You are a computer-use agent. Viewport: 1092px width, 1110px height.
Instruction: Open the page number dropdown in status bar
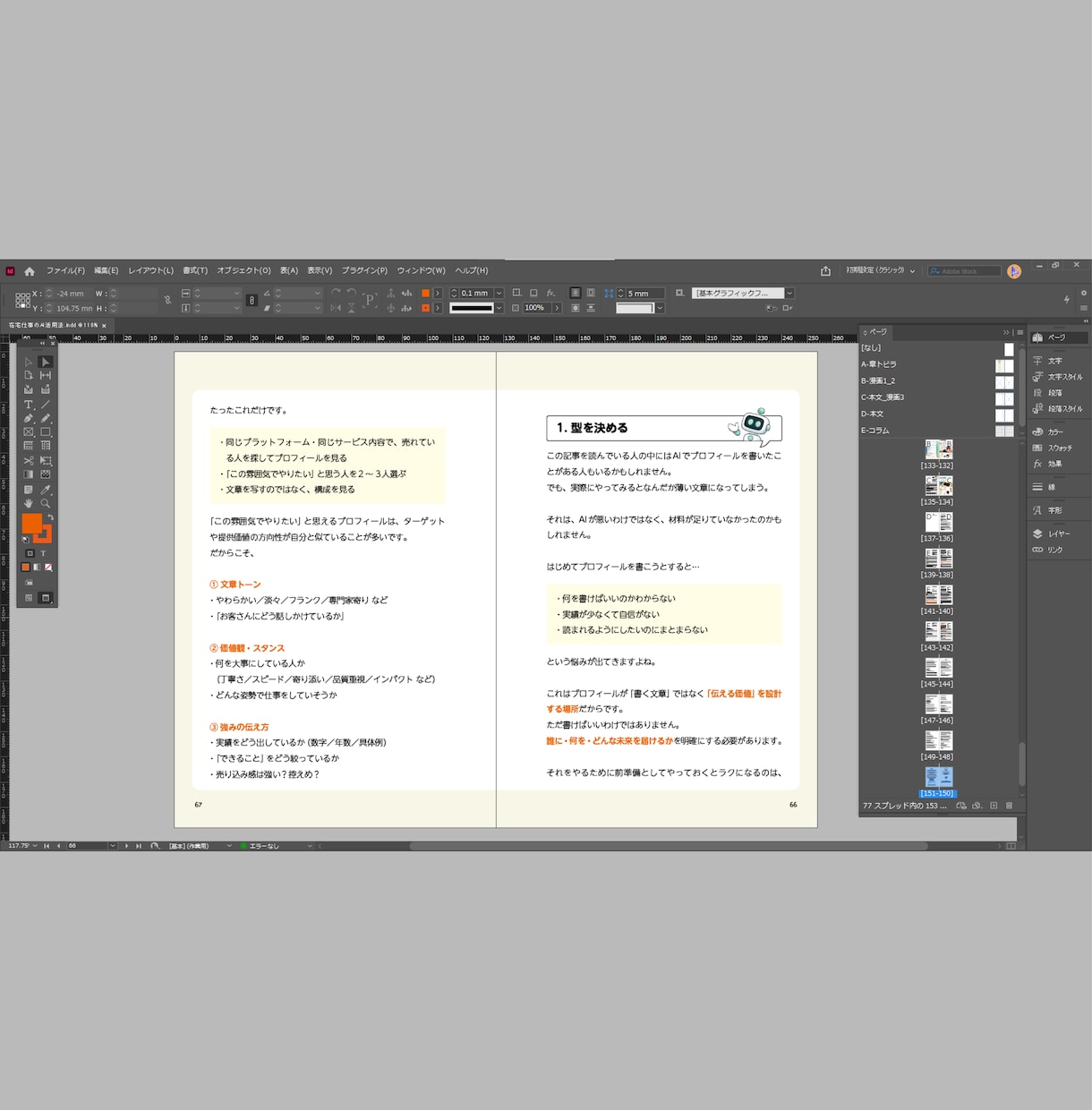(113, 846)
